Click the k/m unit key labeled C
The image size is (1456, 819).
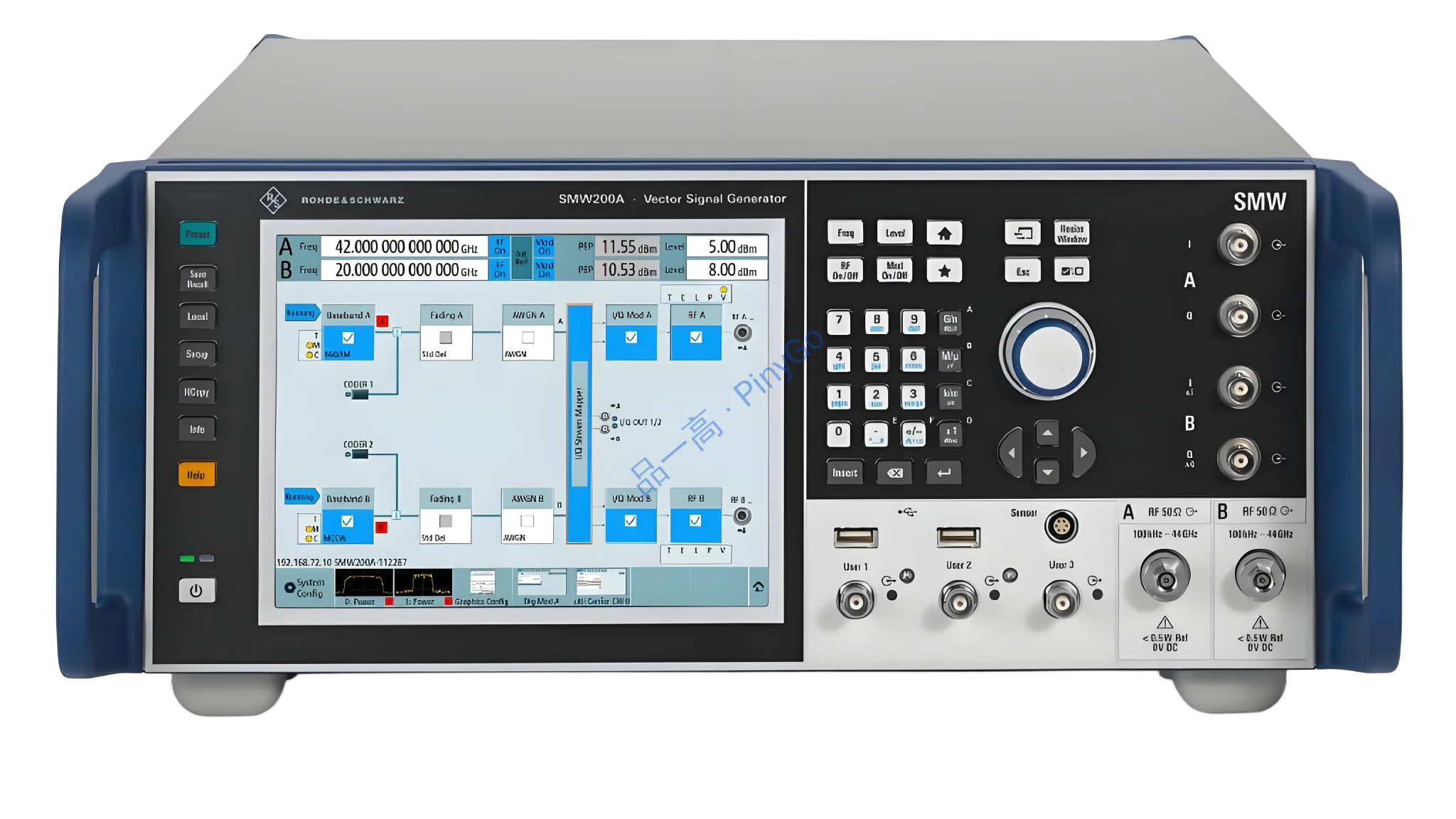[x=951, y=397]
